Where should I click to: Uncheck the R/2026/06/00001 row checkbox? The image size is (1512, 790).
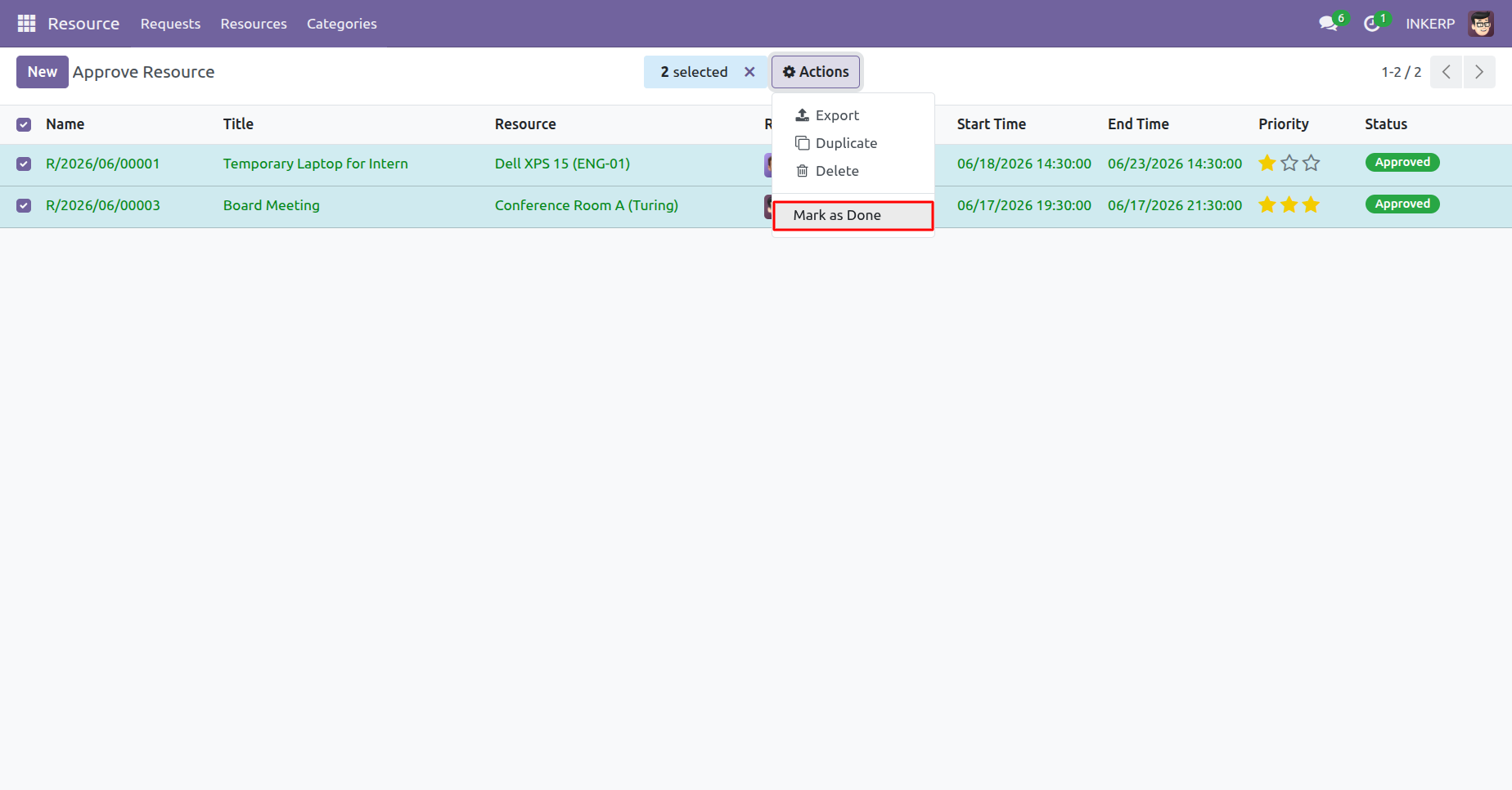[x=24, y=164]
